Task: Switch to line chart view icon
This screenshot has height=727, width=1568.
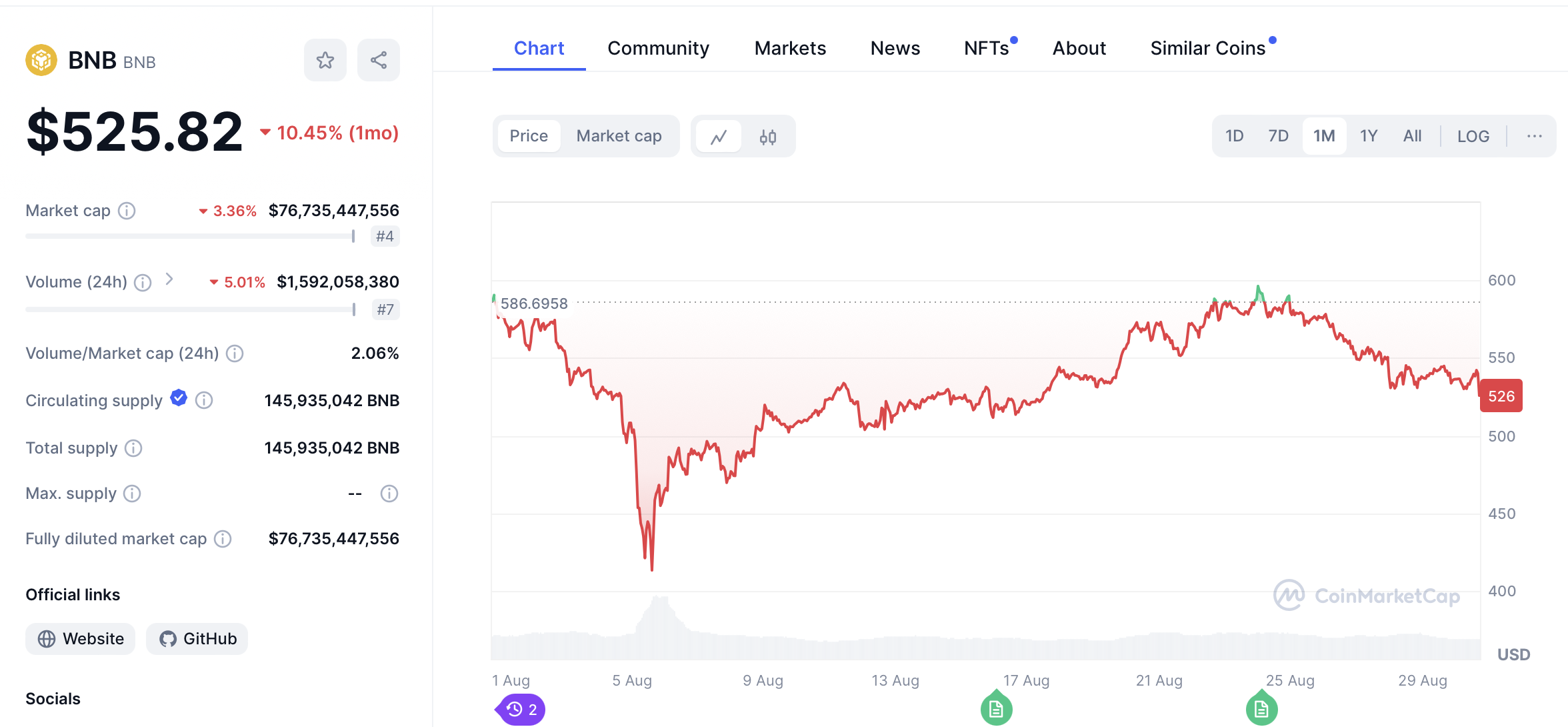Action: 719,137
